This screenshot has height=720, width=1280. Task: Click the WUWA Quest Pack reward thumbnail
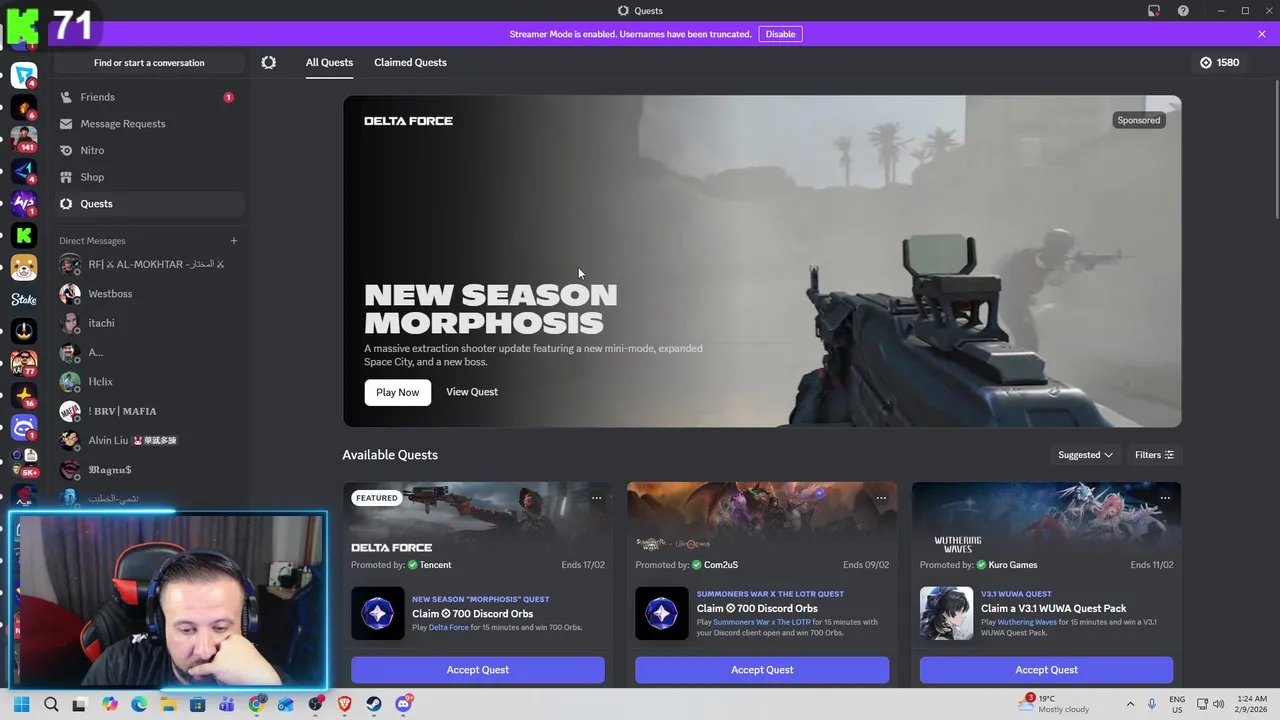pos(946,613)
